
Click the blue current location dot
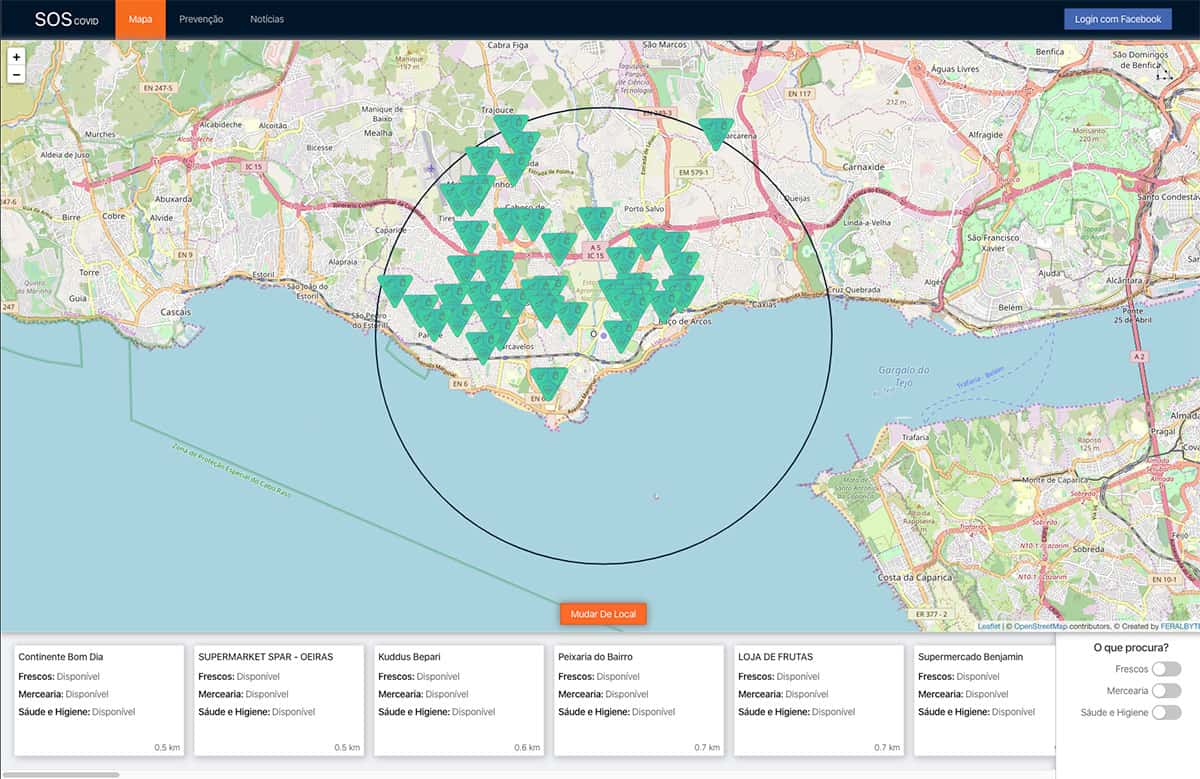click(603, 335)
